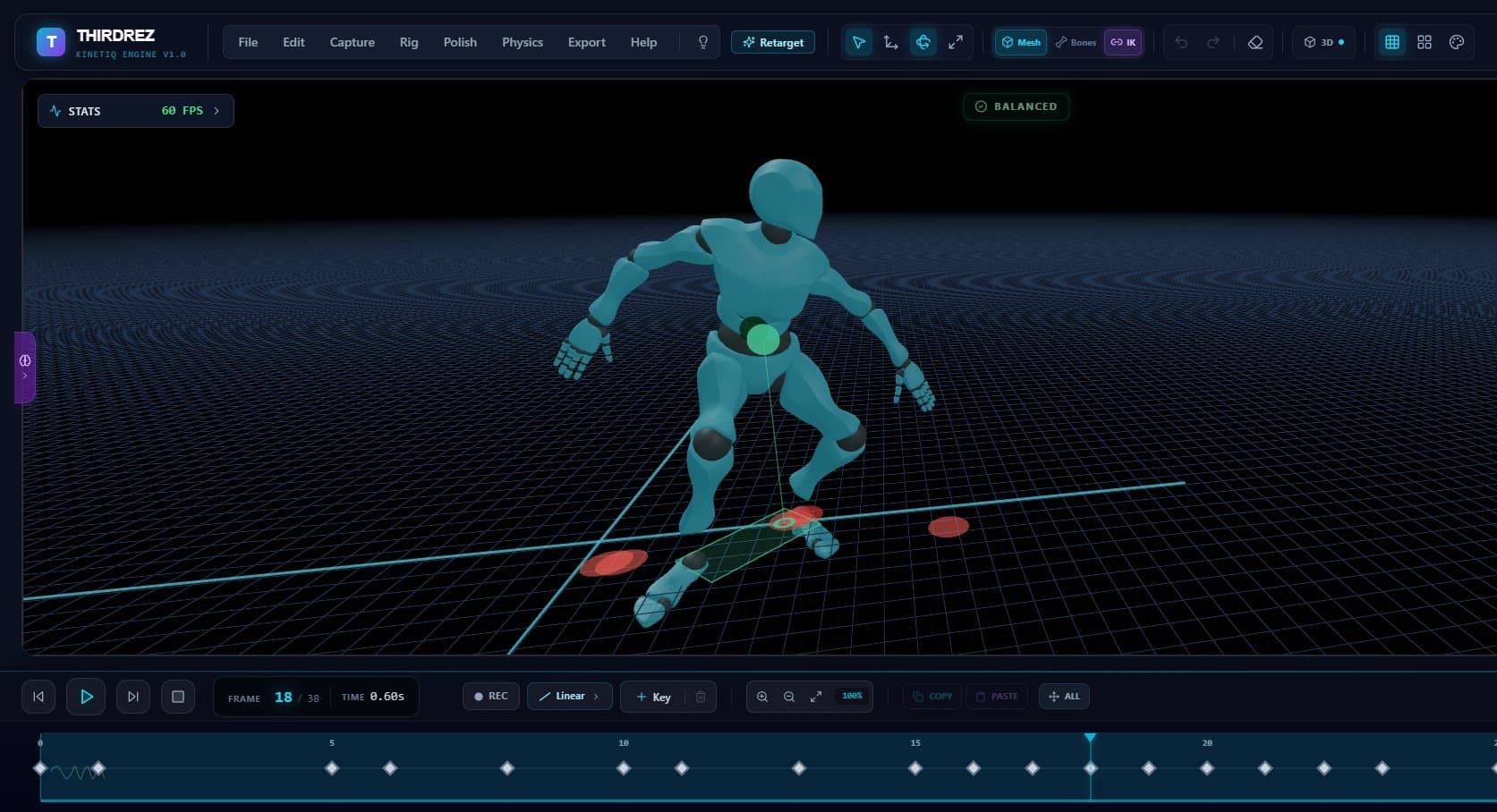The height and width of the screenshot is (812, 1497).
Task: Delete keyframe with trash icon
Action: [701, 697]
